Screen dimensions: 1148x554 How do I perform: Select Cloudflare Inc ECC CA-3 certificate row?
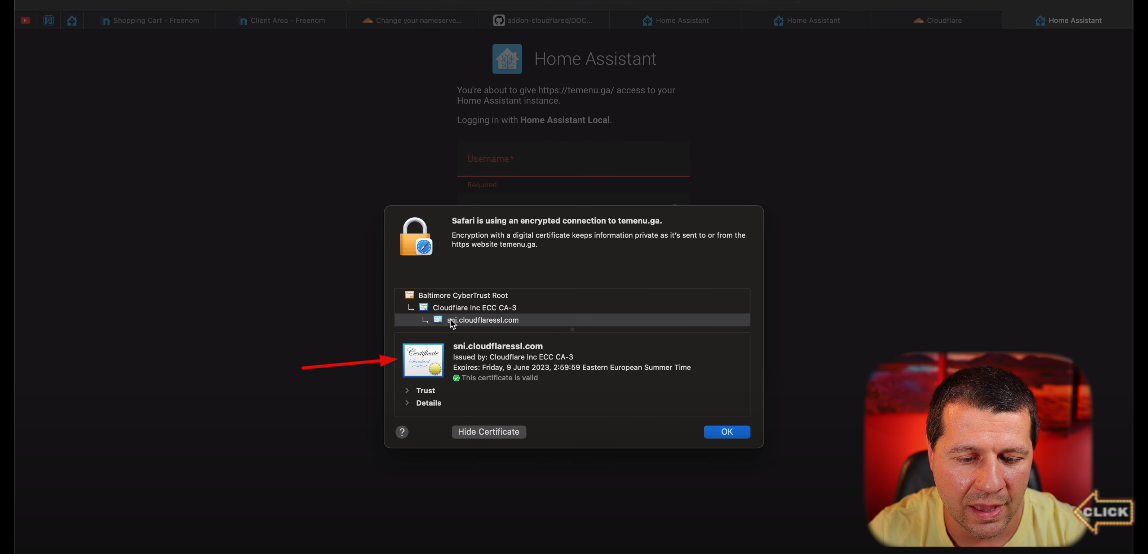(x=572, y=307)
